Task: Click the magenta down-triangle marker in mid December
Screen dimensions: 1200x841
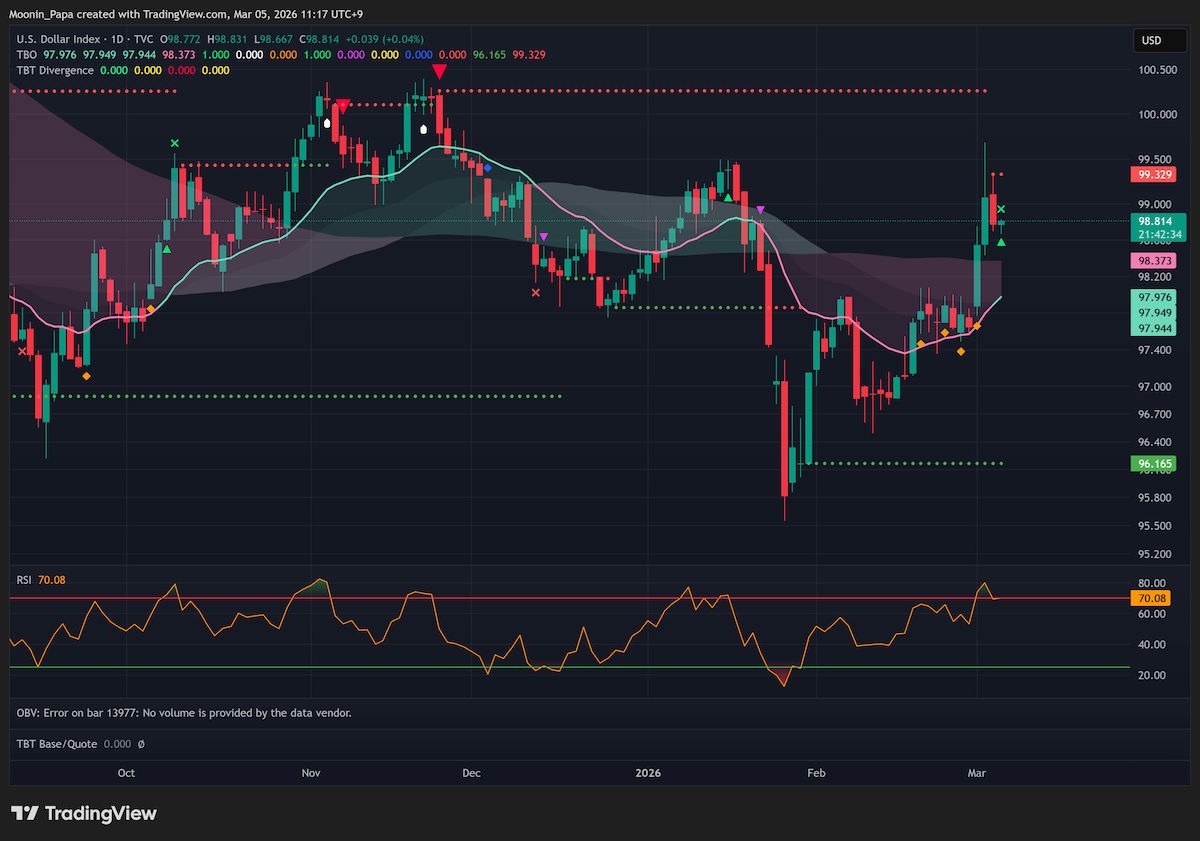Action: click(x=543, y=237)
